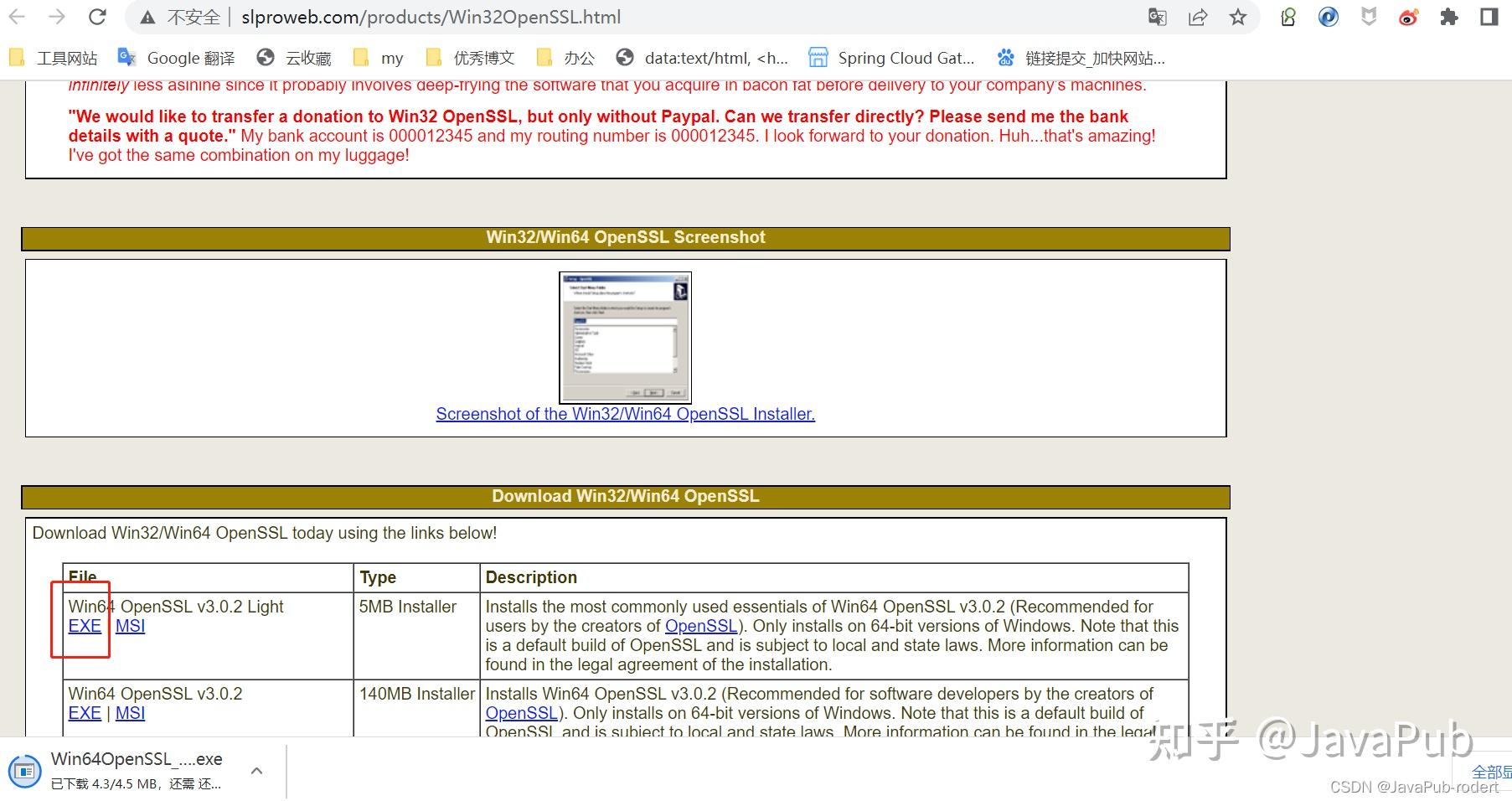Reload the page with the refresh icon
Screen dimensions: 1512x801
tap(96, 16)
